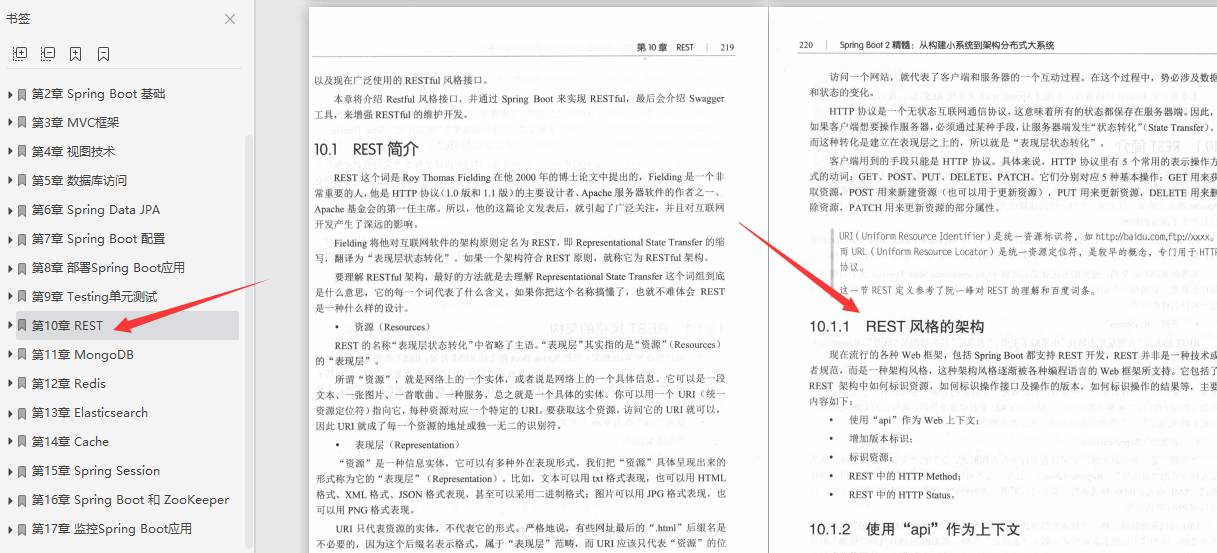Open the 第13章 Elasticsearch bookmark text
1217x553 pixels.
coord(90,413)
